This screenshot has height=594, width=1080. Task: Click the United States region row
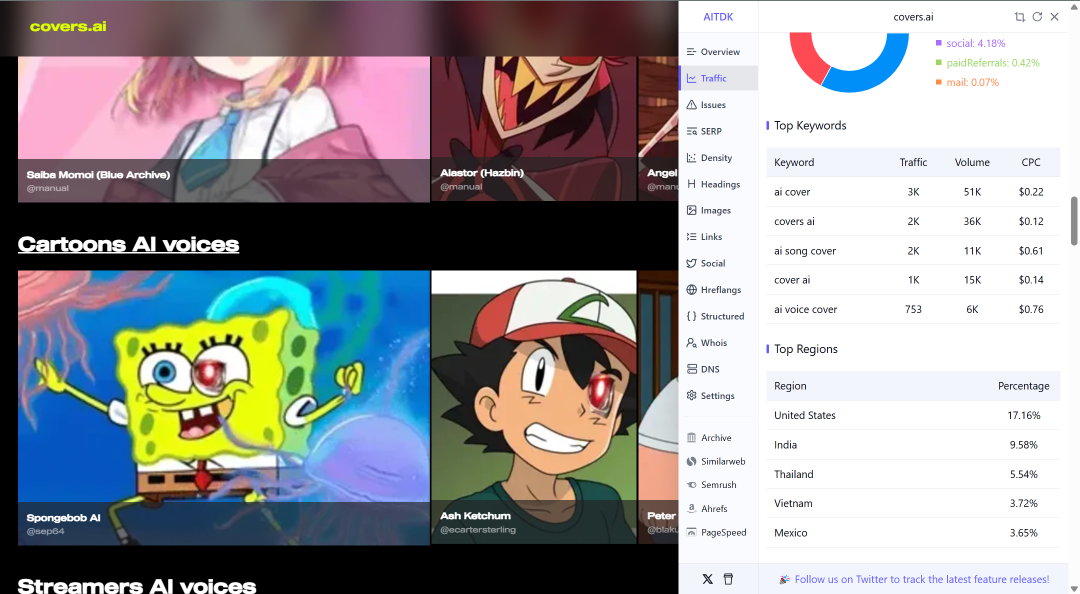pos(913,416)
